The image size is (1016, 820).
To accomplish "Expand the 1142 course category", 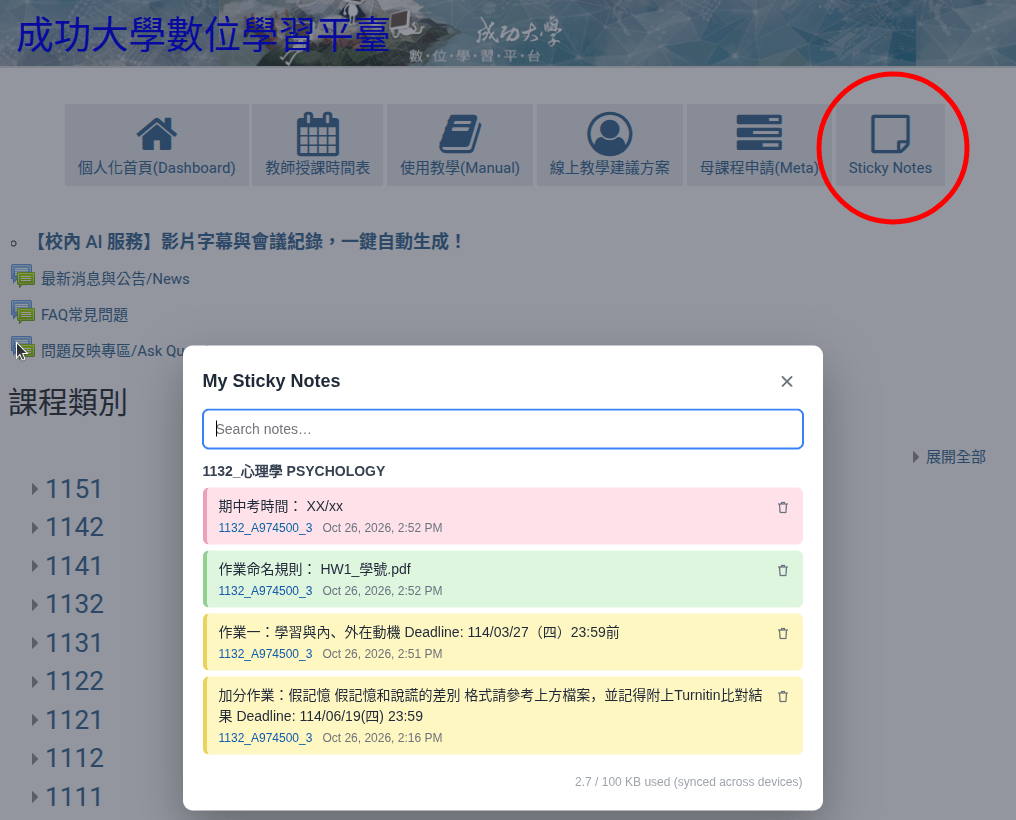I will point(35,528).
